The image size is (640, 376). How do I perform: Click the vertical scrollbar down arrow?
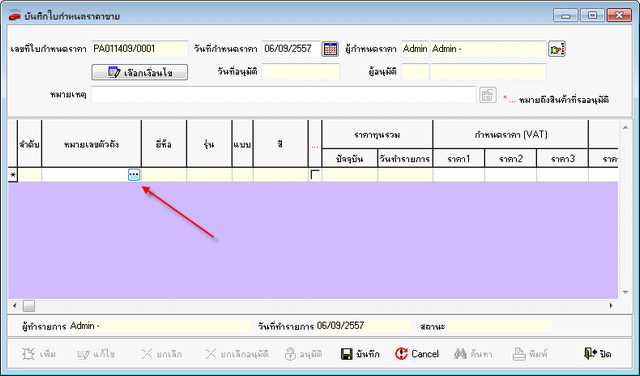coord(625,292)
